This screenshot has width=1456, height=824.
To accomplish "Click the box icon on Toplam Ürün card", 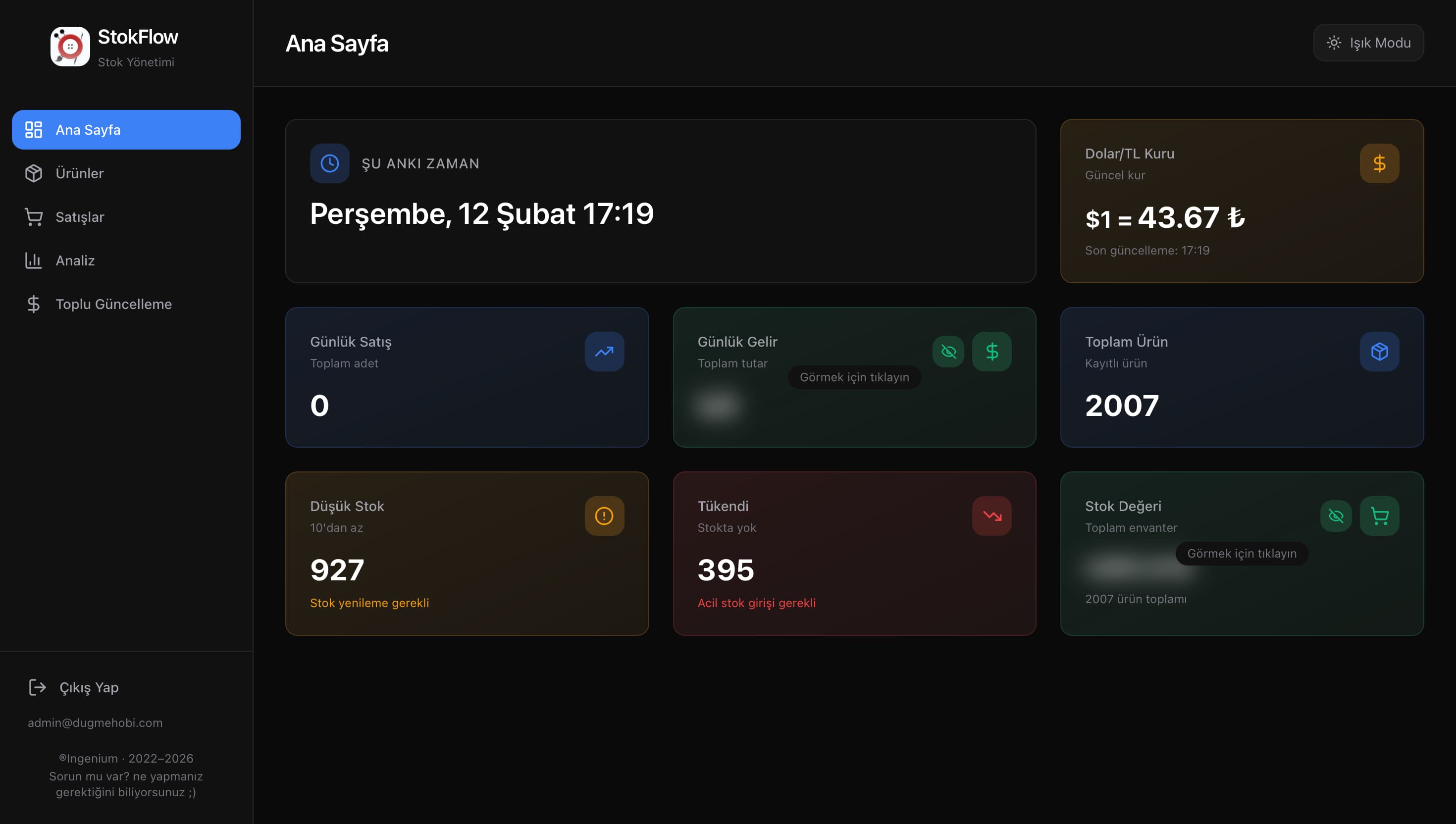I will (1379, 352).
